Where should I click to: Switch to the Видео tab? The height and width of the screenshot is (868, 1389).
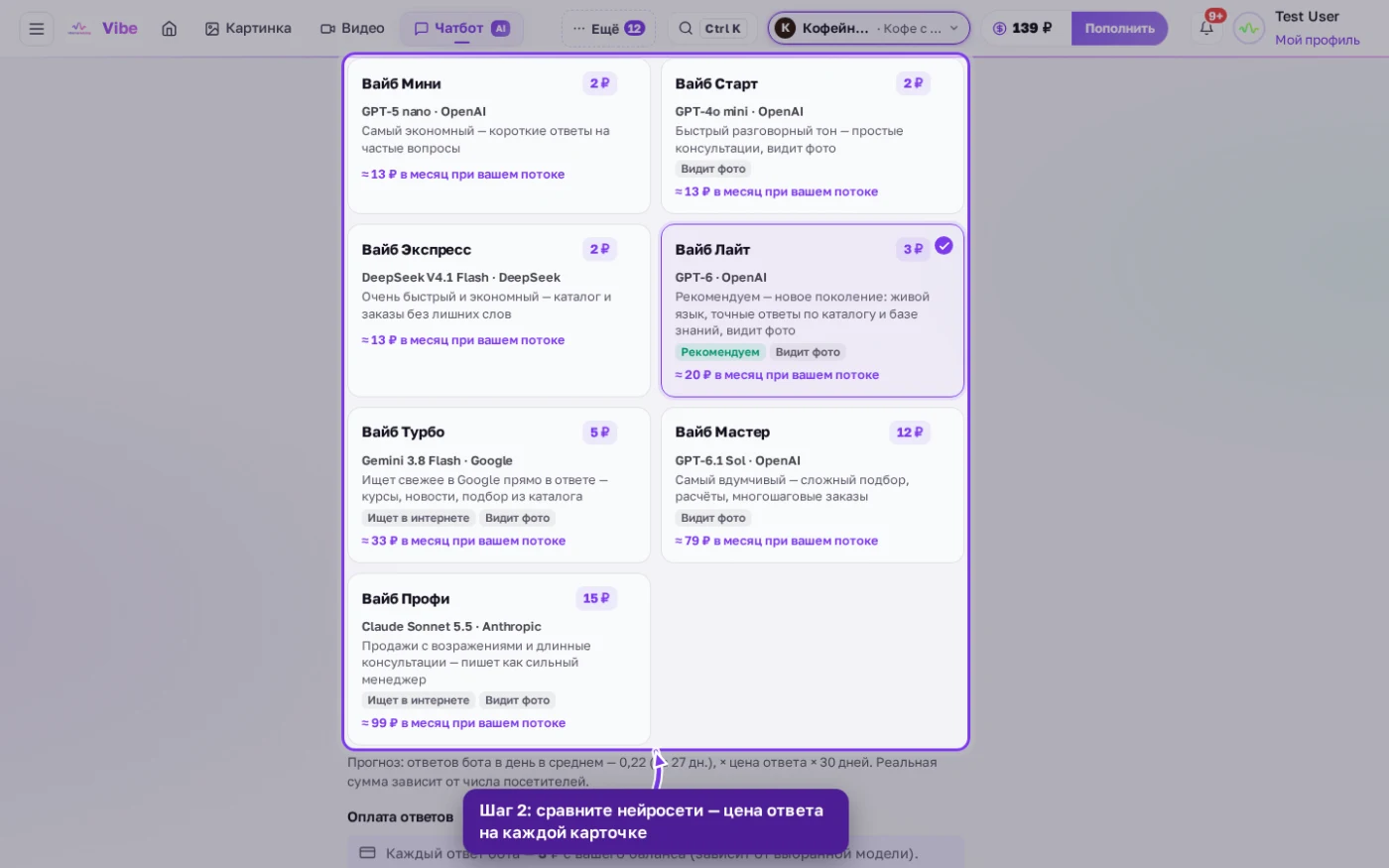(352, 29)
